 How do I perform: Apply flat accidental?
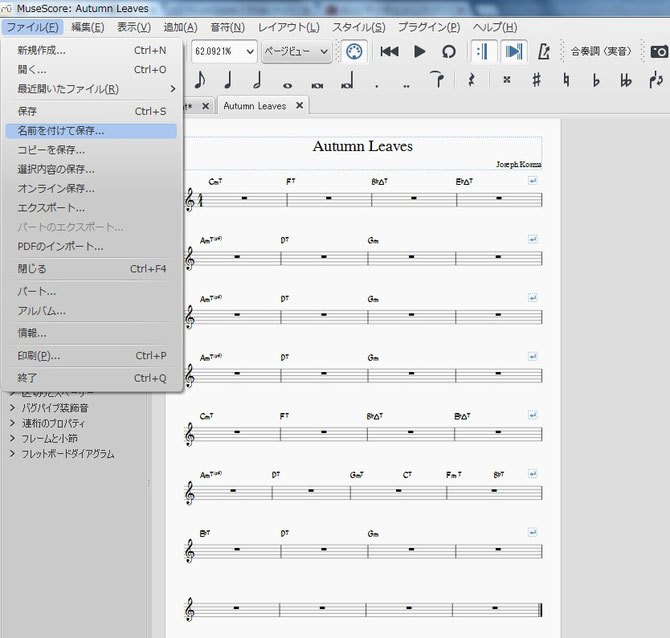point(596,80)
